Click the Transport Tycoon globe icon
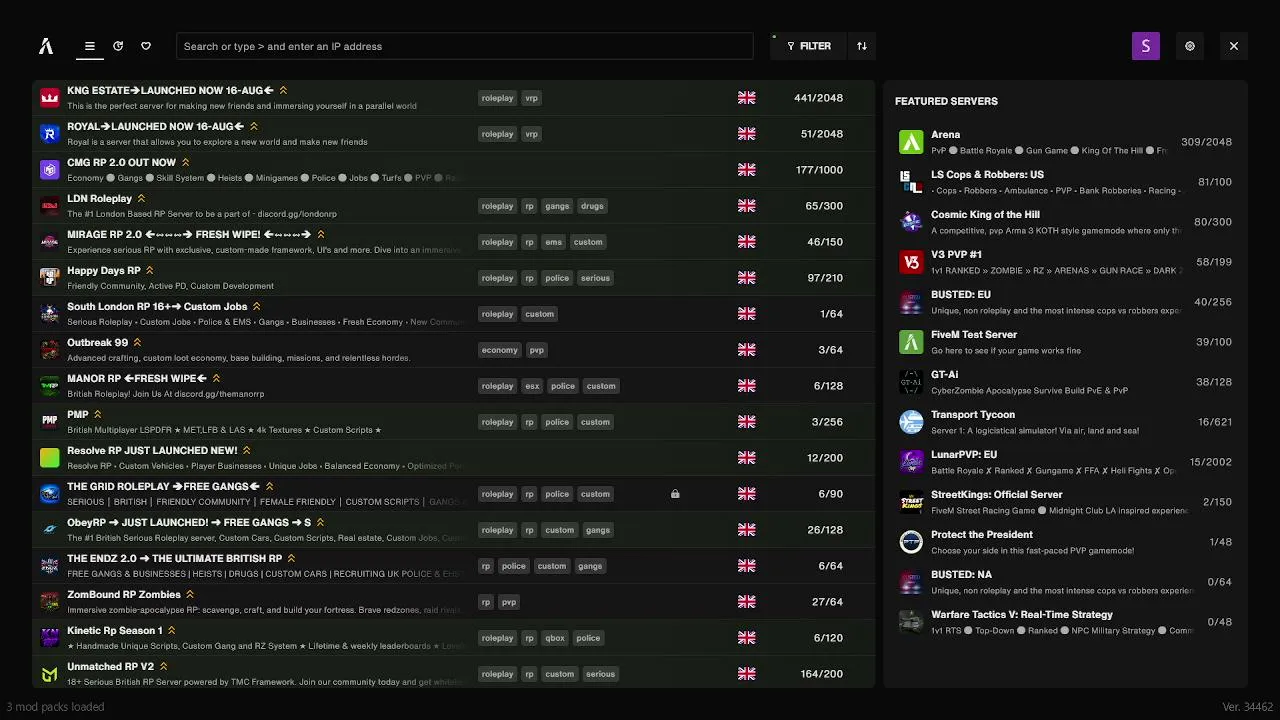 911,422
